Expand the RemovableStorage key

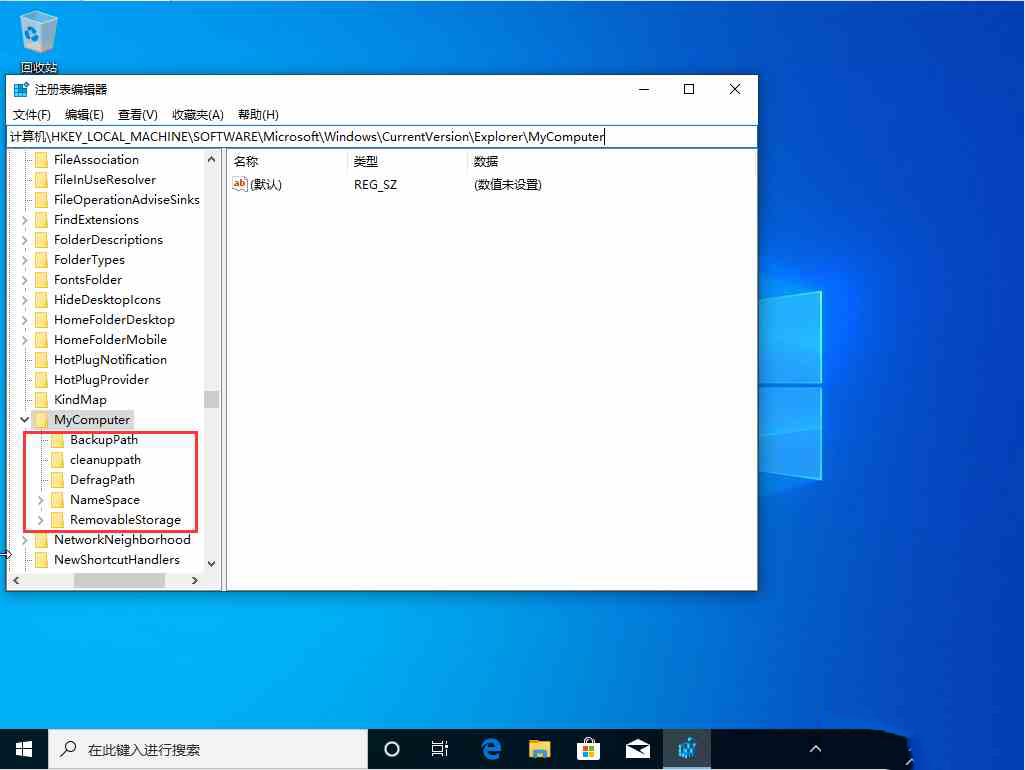coord(41,520)
